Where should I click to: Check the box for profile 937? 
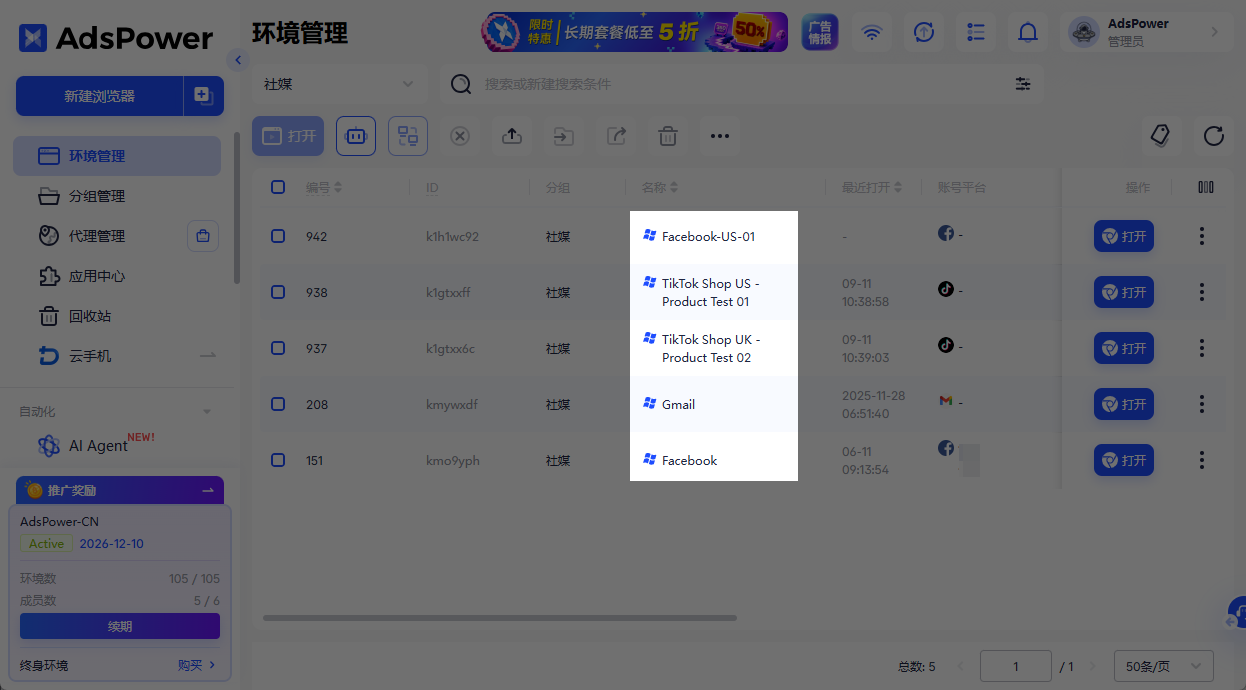coord(278,348)
